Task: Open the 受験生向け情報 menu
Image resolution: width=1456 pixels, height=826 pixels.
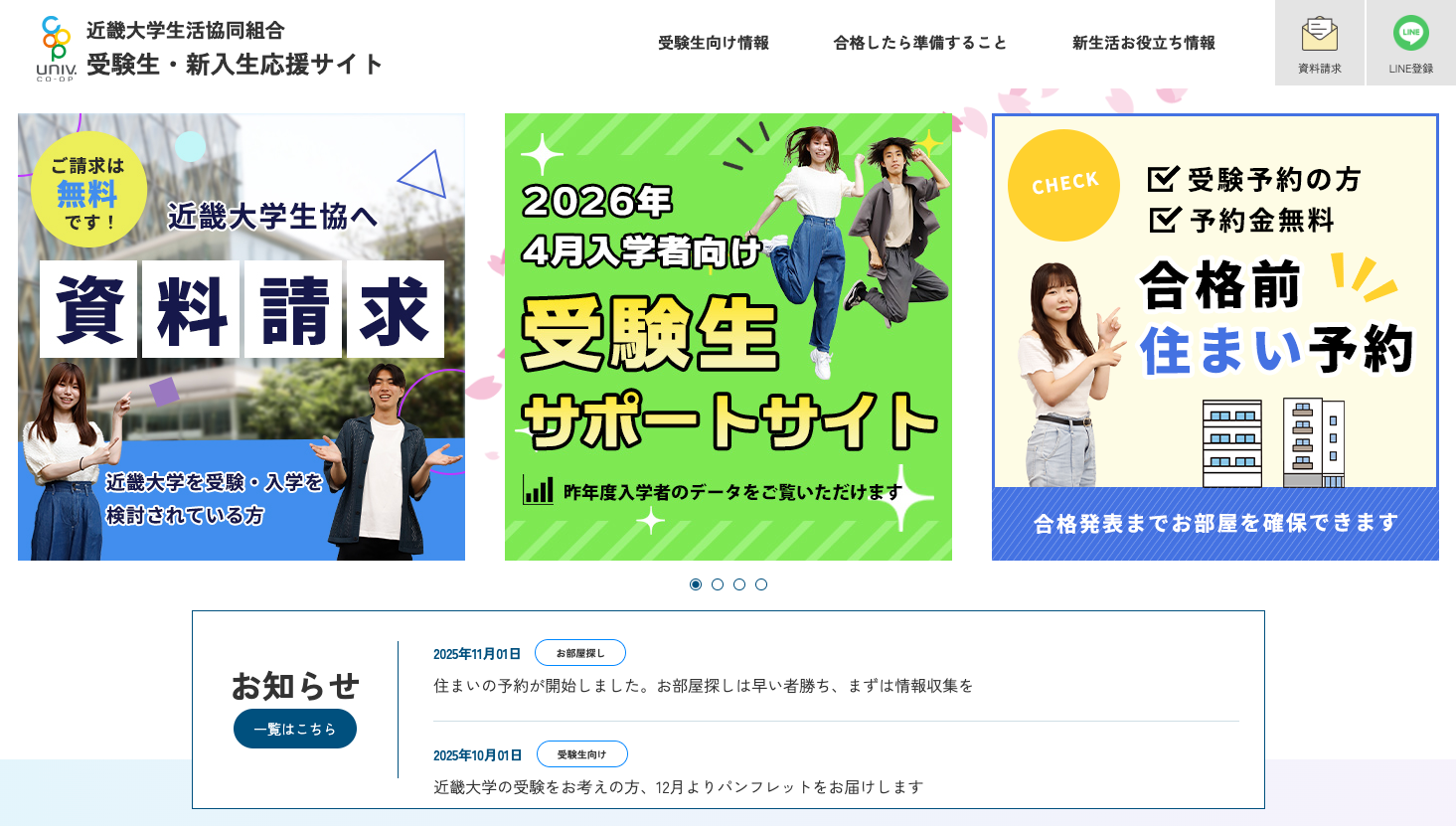Action: [x=714, y=43]
